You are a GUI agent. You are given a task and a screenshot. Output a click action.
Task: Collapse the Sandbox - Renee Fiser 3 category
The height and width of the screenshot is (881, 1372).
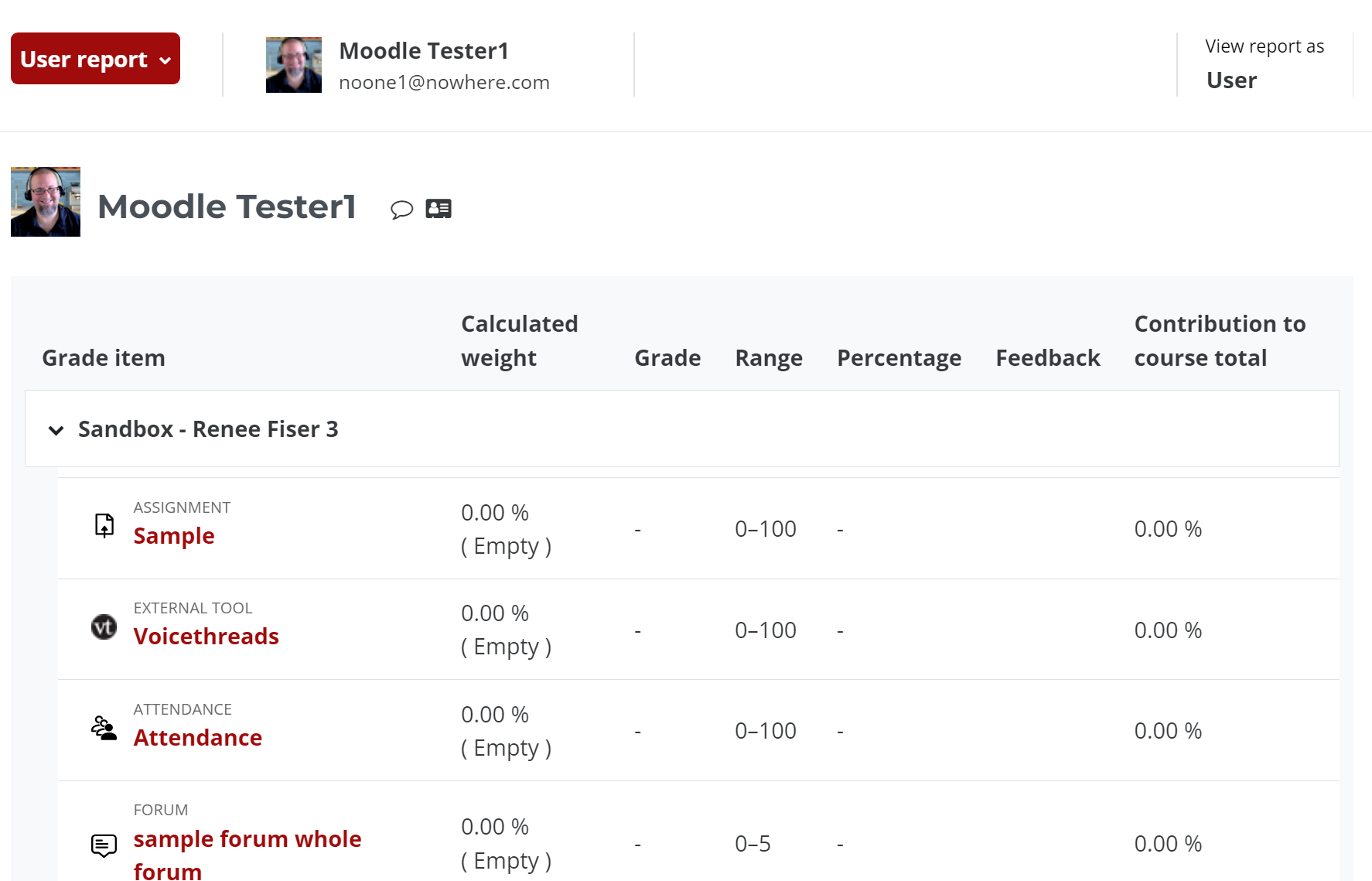[x=56, y=430]
